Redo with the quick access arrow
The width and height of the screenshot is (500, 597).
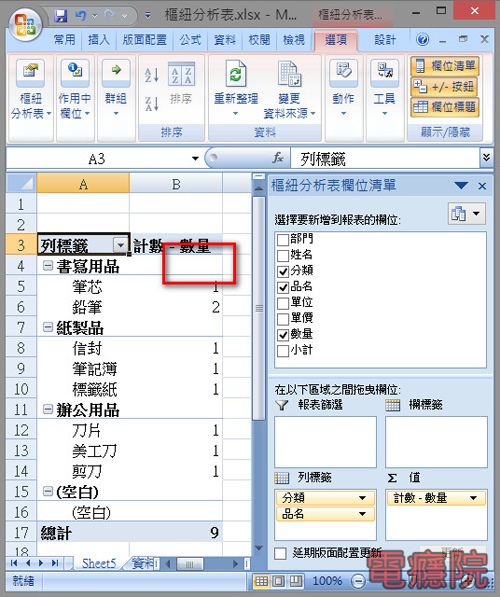(x=110, y=16)
